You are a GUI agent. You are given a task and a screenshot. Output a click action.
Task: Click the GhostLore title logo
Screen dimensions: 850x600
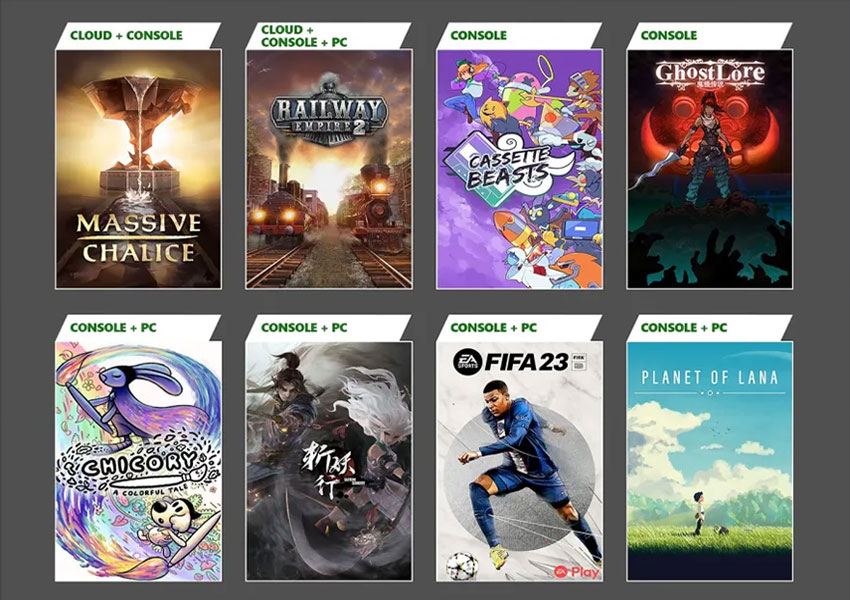pyautogui.click(x=710, y=74)
